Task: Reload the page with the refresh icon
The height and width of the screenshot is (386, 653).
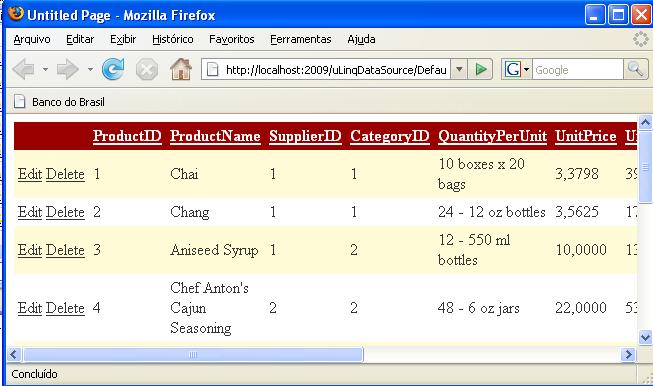Action: click(113, 69)
